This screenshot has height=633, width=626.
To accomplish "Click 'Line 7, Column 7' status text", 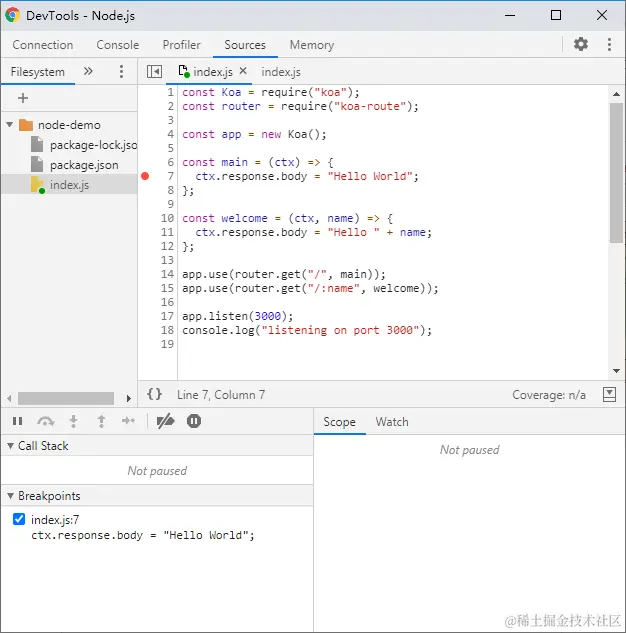I will click(221, 395).
